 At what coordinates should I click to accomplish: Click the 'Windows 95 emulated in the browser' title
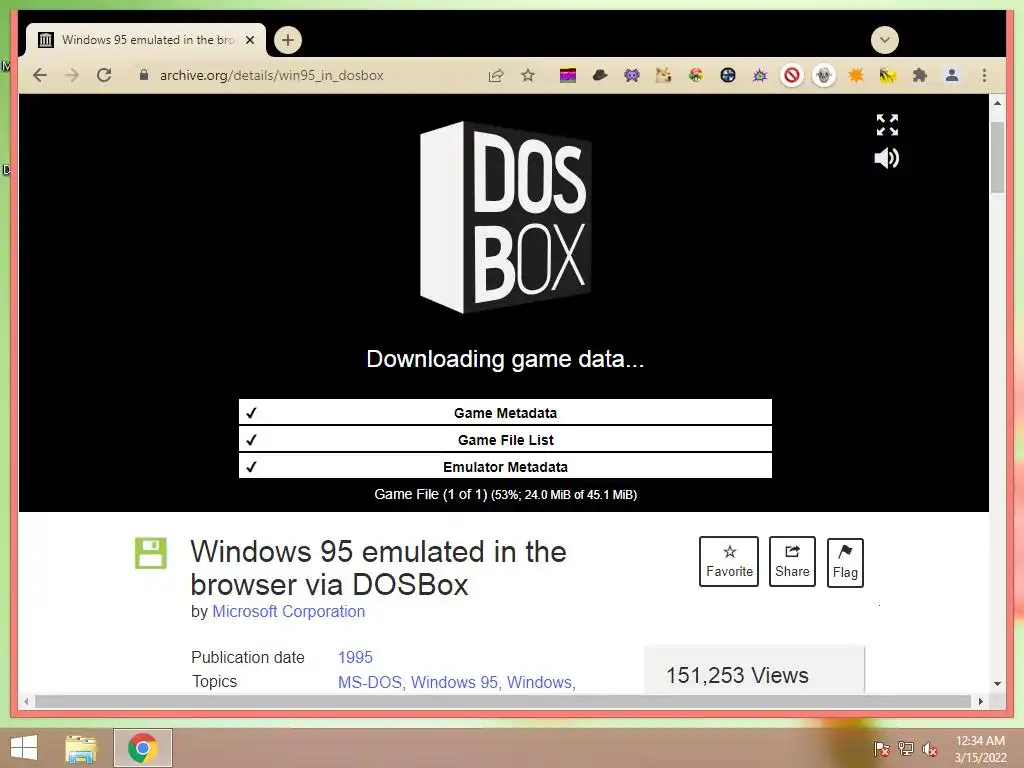coord(378,568)
